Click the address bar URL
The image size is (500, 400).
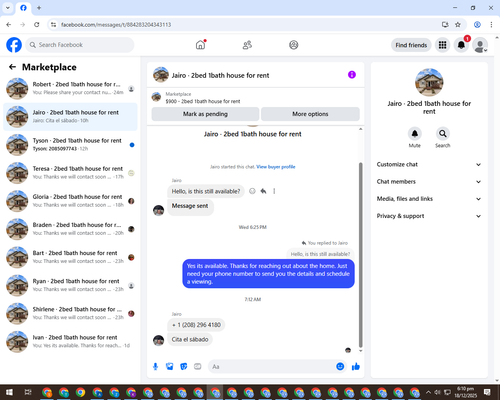coord(116,24)
